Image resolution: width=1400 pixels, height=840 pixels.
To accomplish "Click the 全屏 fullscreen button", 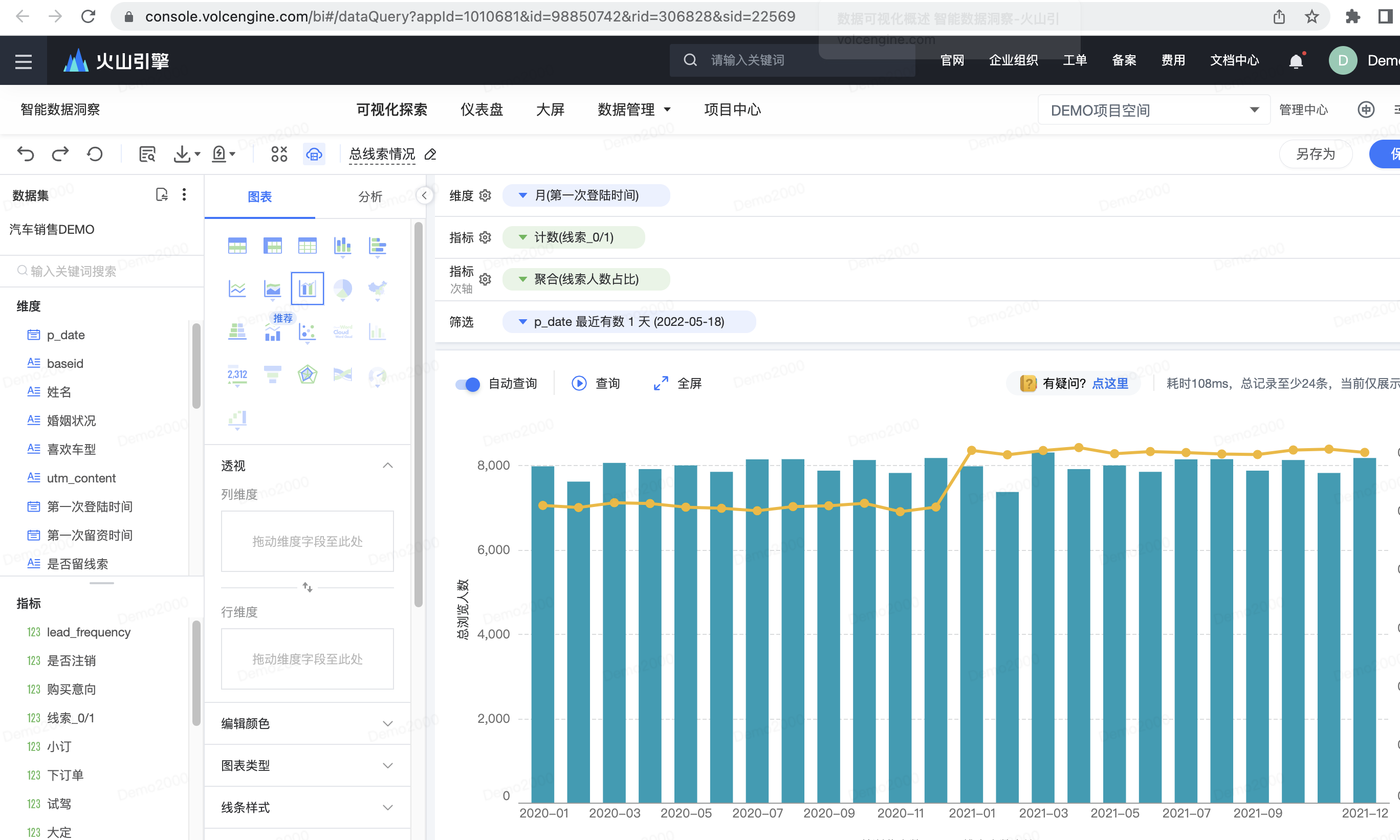I will (x=677, y=384).
